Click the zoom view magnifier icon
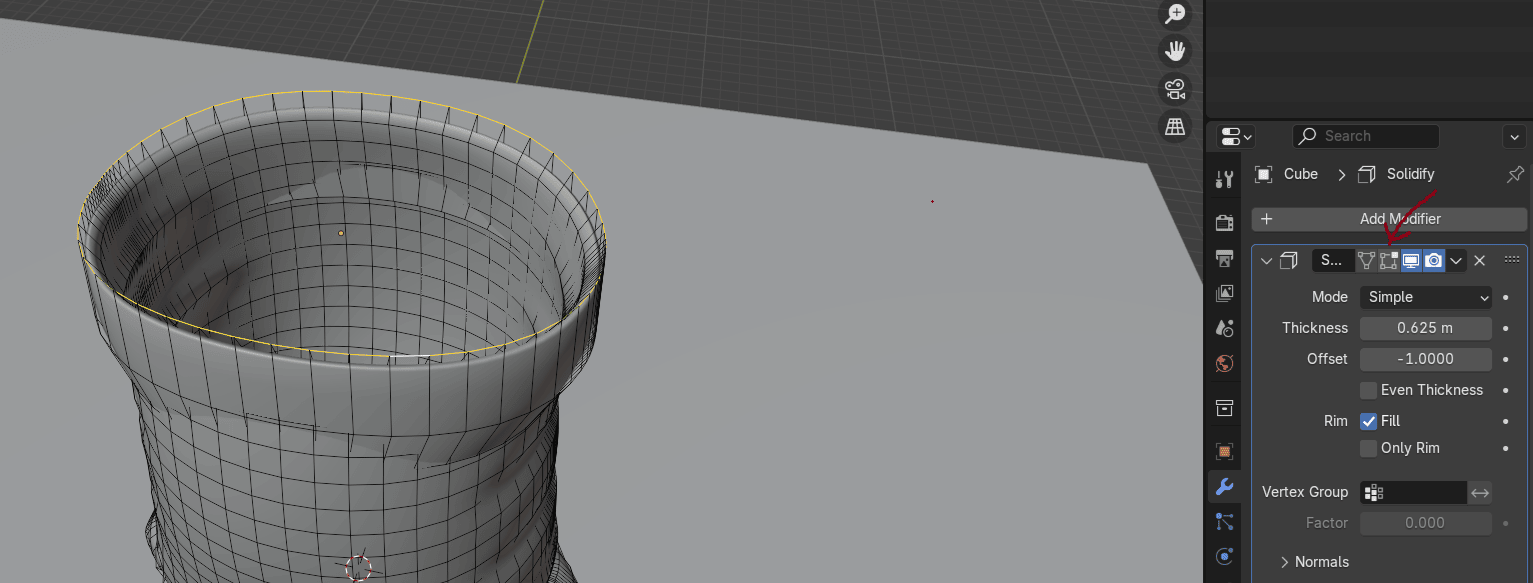1533x583 pixels. click(x=1174, y=14)
